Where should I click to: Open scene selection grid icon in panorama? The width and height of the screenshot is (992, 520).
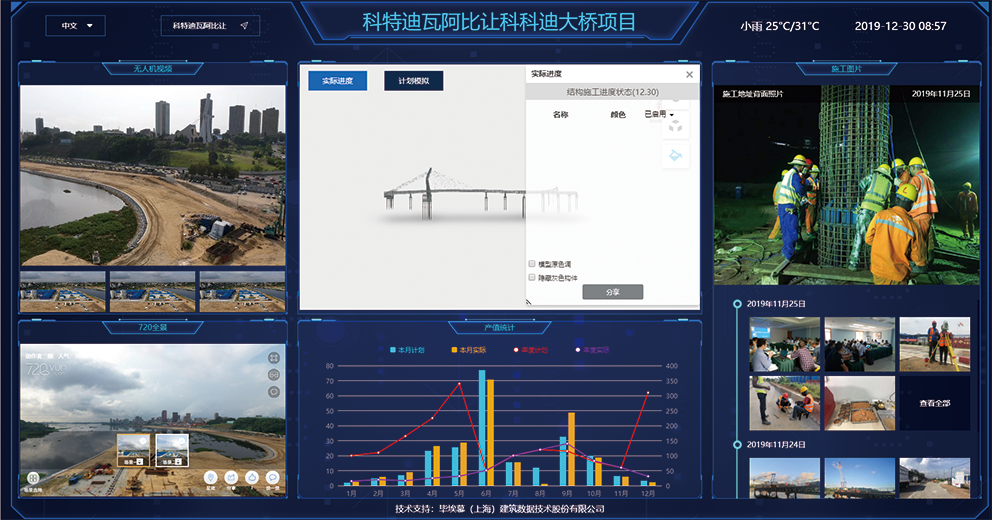[33, 479]
